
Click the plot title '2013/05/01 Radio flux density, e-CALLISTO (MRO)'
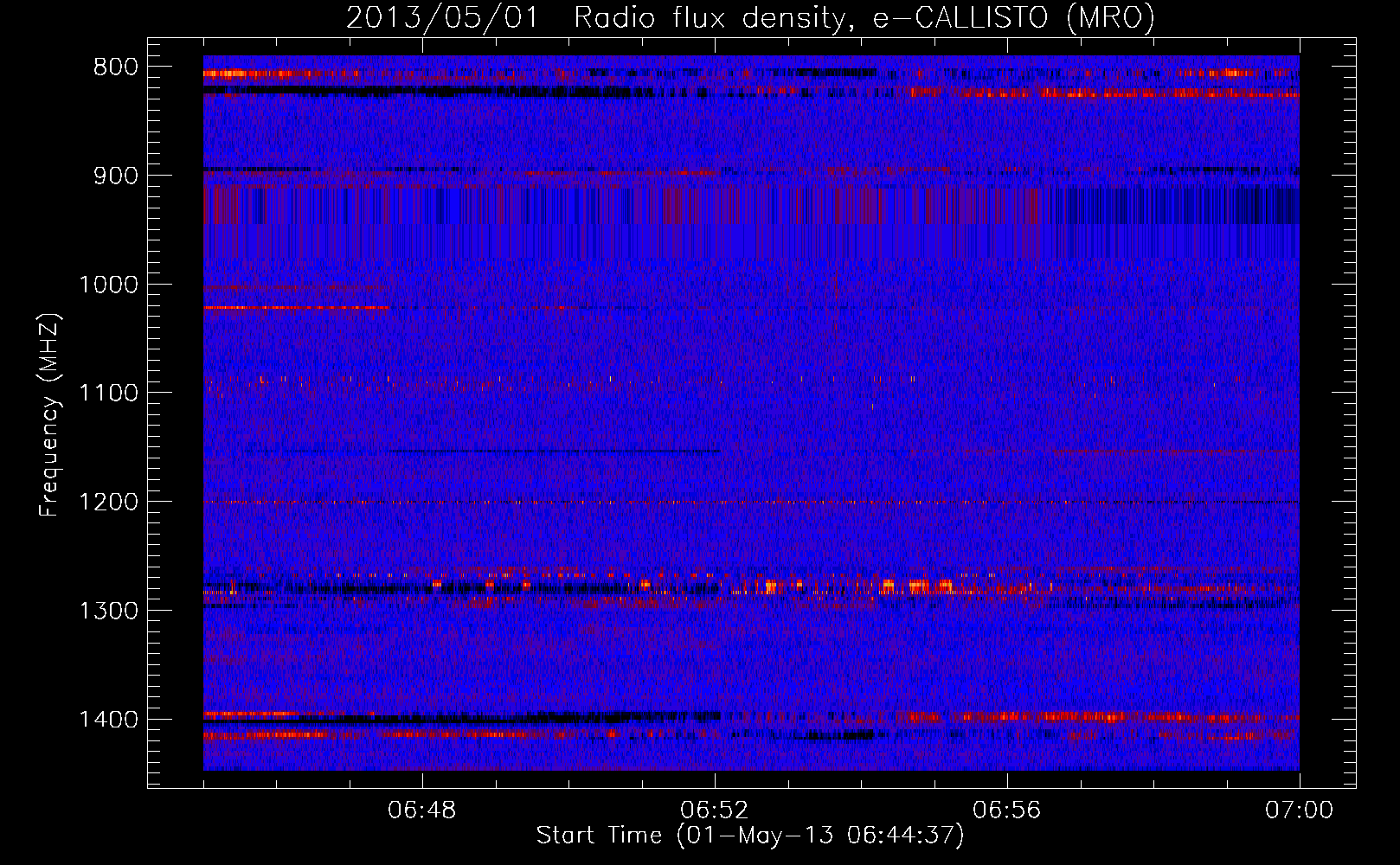(750, 17)
